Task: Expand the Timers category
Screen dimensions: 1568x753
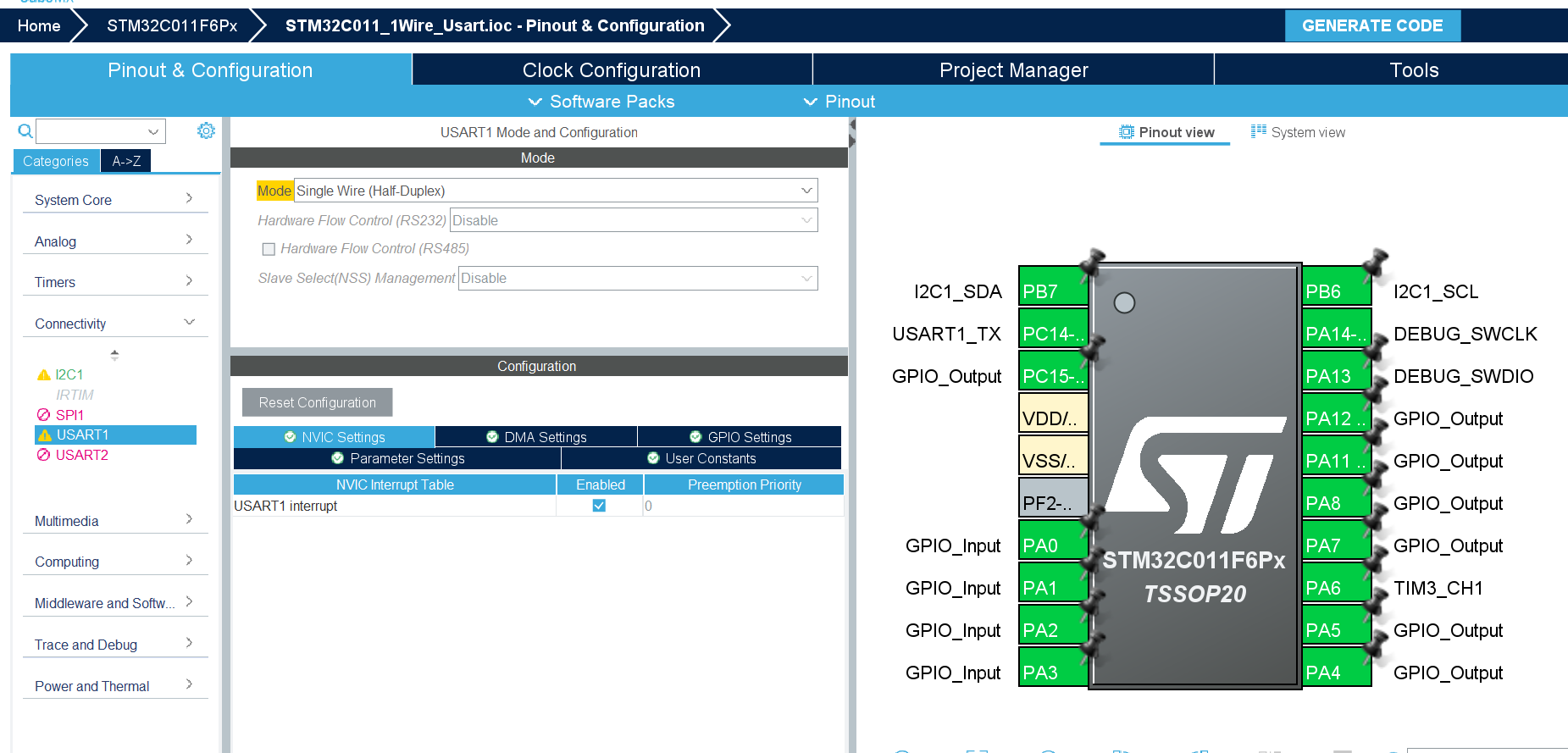Action: click(114, 282)
